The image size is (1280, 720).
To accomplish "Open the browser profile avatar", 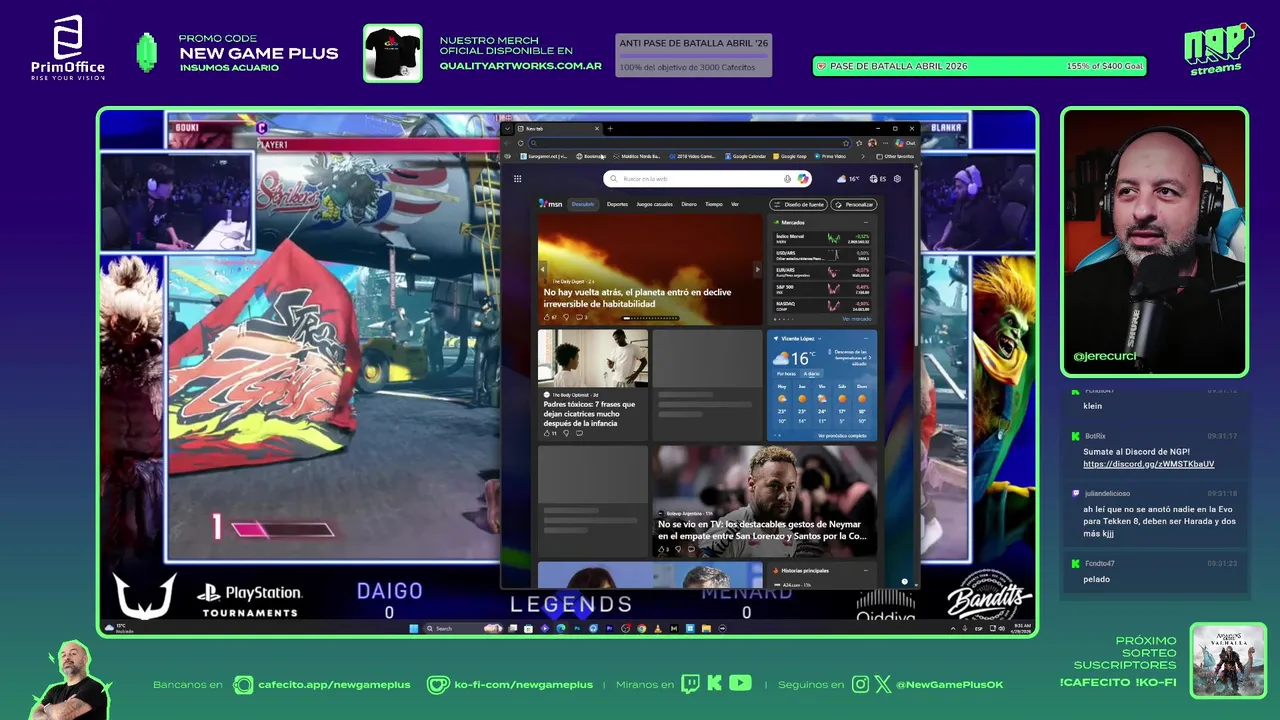I will [872, 143].
